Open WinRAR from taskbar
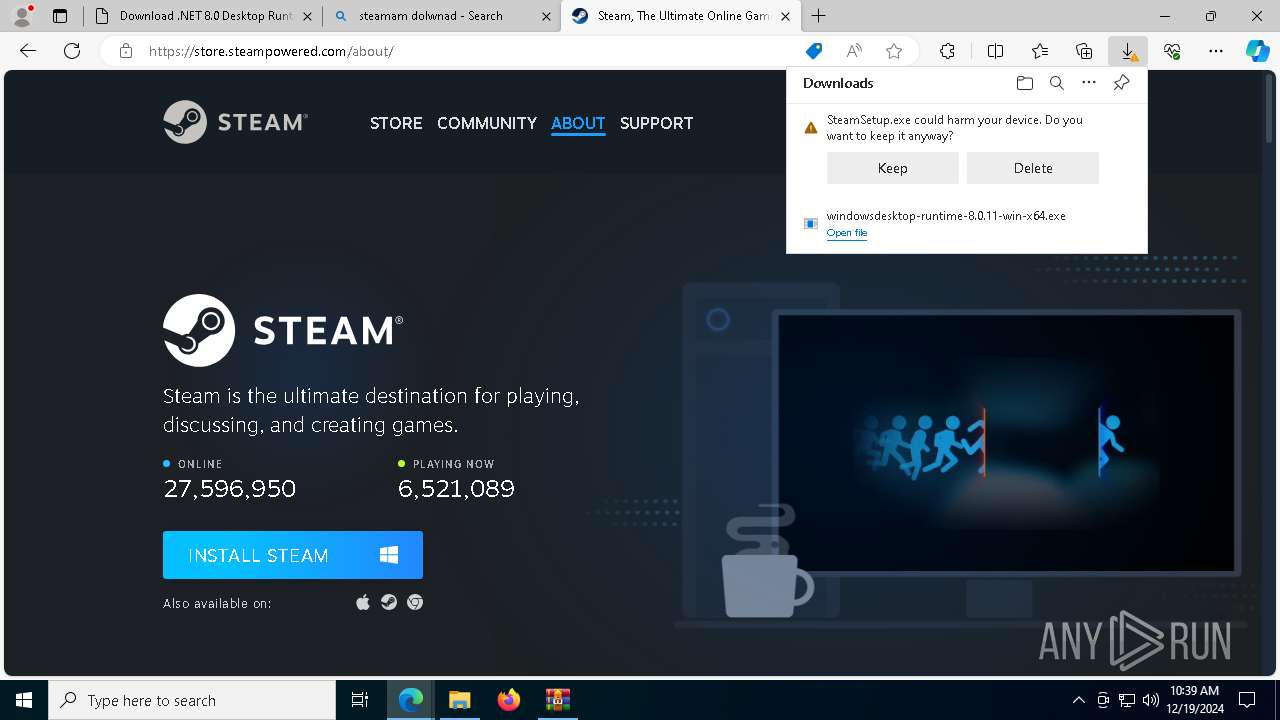This screenshot has height=720, width=1280. [x=557, y=700]
